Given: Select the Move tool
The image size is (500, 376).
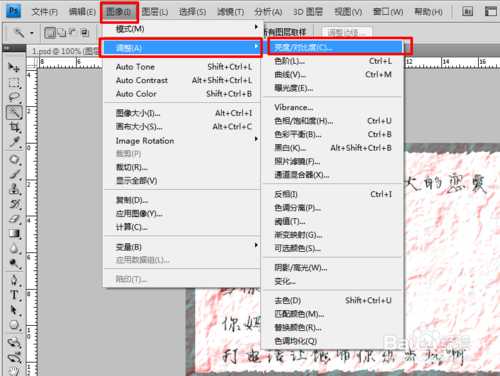Looking at the screenshot, I should tap(14, 67).
